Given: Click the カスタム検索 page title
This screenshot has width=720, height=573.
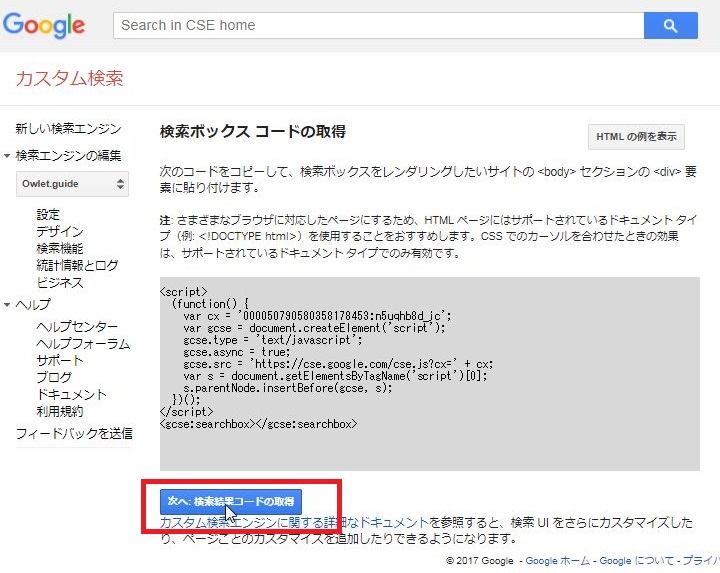Looking at the screenshot, I should pyautogui.click(x=69, y=79).
